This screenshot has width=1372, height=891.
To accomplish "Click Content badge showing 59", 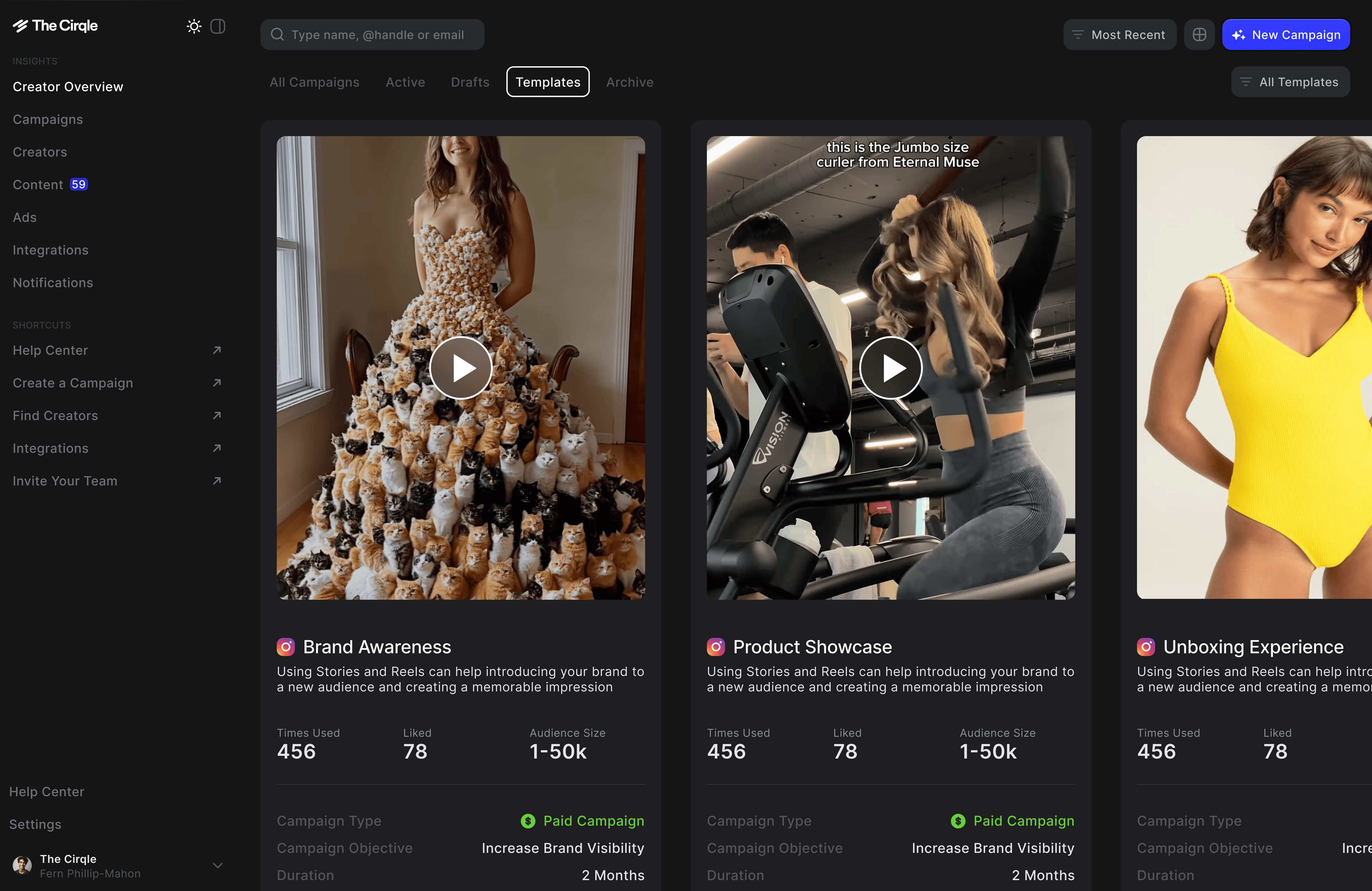I will click(x=78, y=184).
